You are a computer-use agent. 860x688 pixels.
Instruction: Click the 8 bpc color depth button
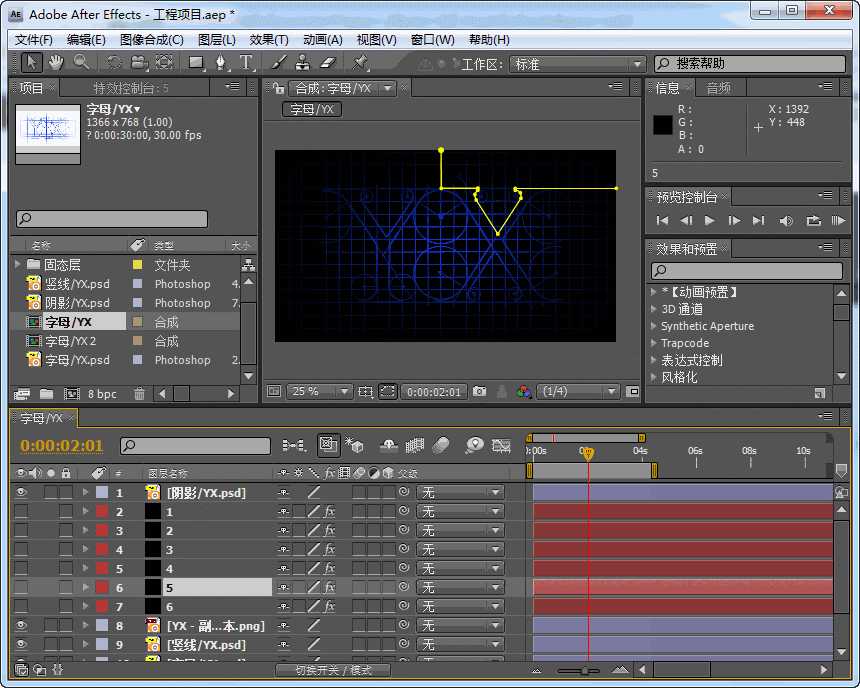102,393
